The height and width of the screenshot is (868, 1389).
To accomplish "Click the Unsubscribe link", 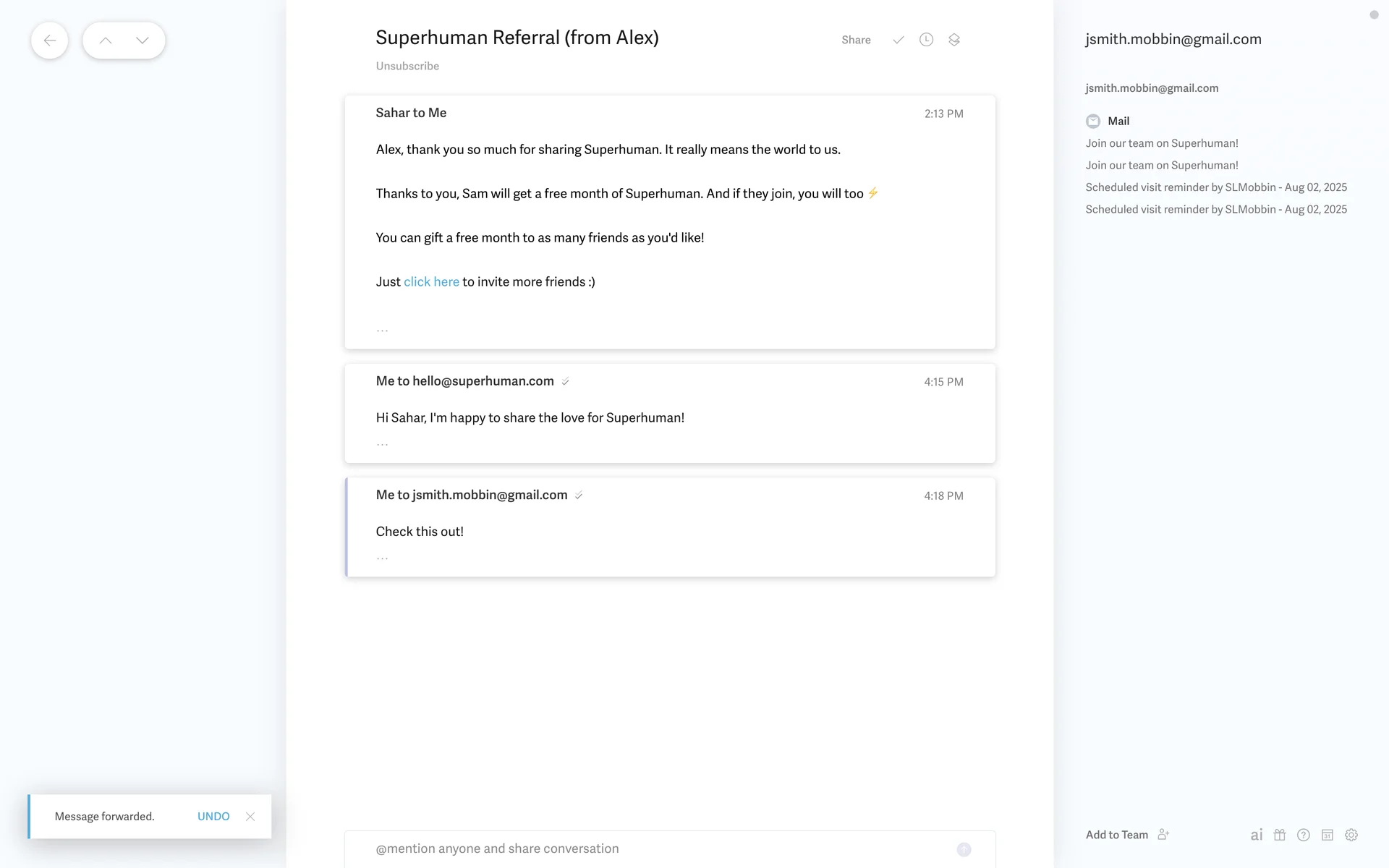I will 407,66.
